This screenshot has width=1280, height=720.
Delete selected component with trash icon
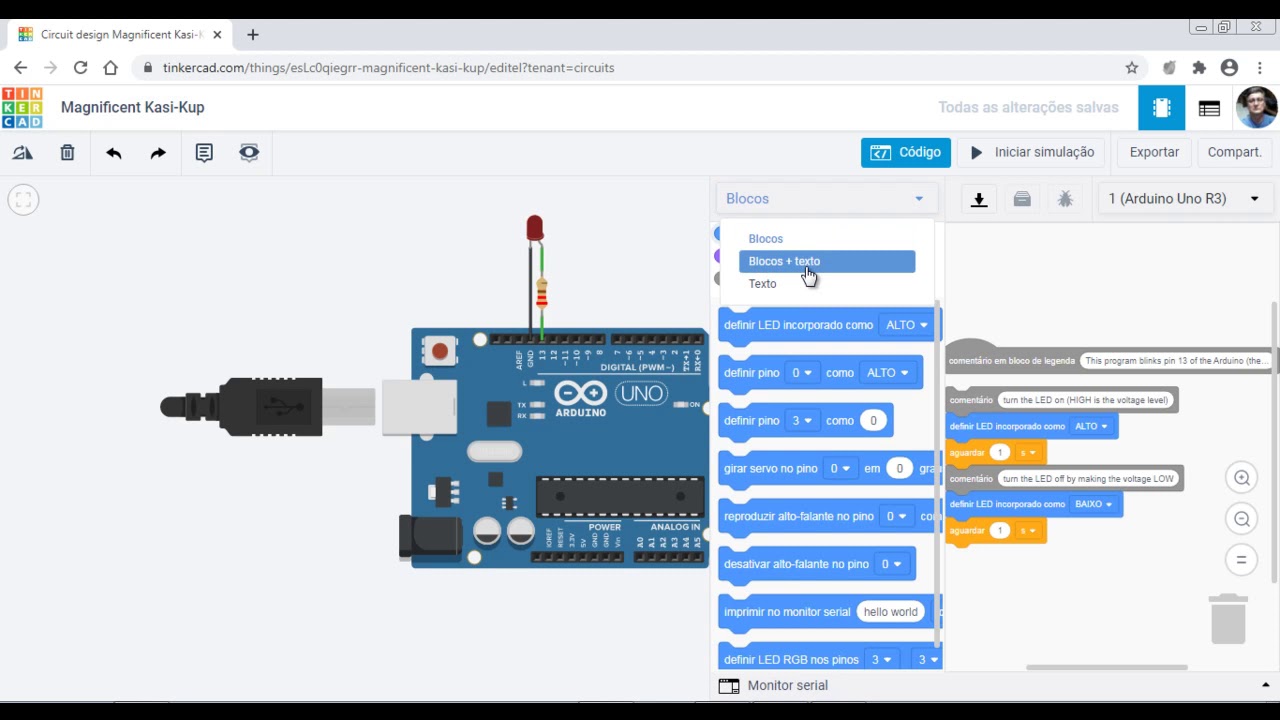point(67,153)
